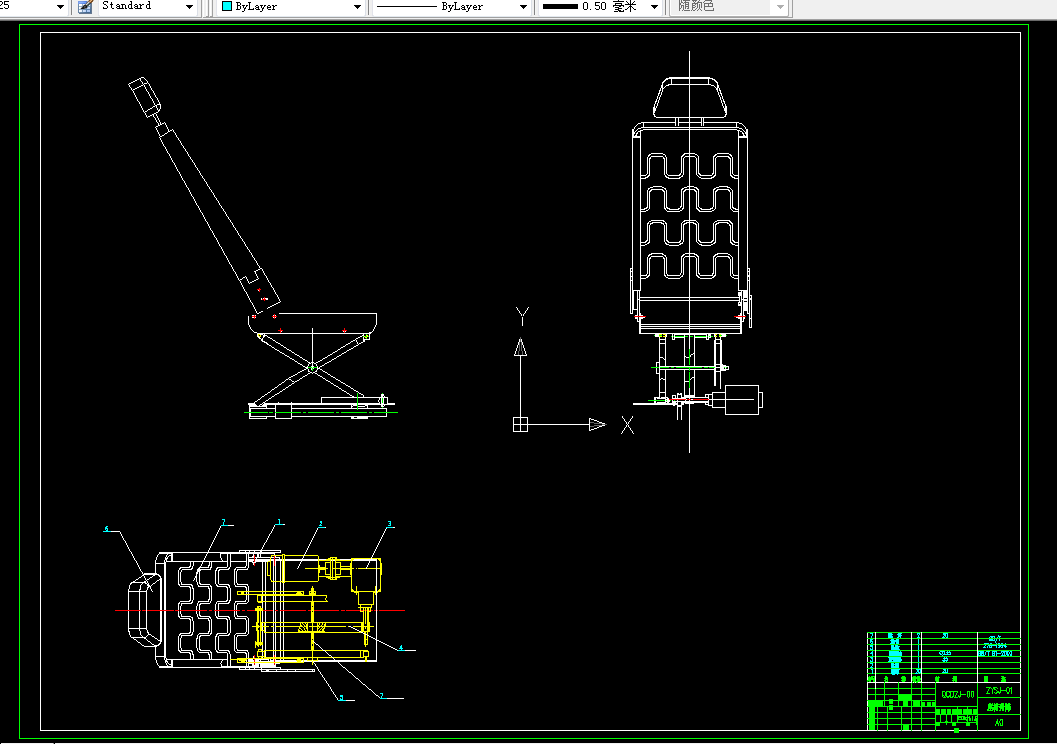Select callout number 5 in the top view
This screenshot has height=744, width=1057.
(x=341, y=698)
